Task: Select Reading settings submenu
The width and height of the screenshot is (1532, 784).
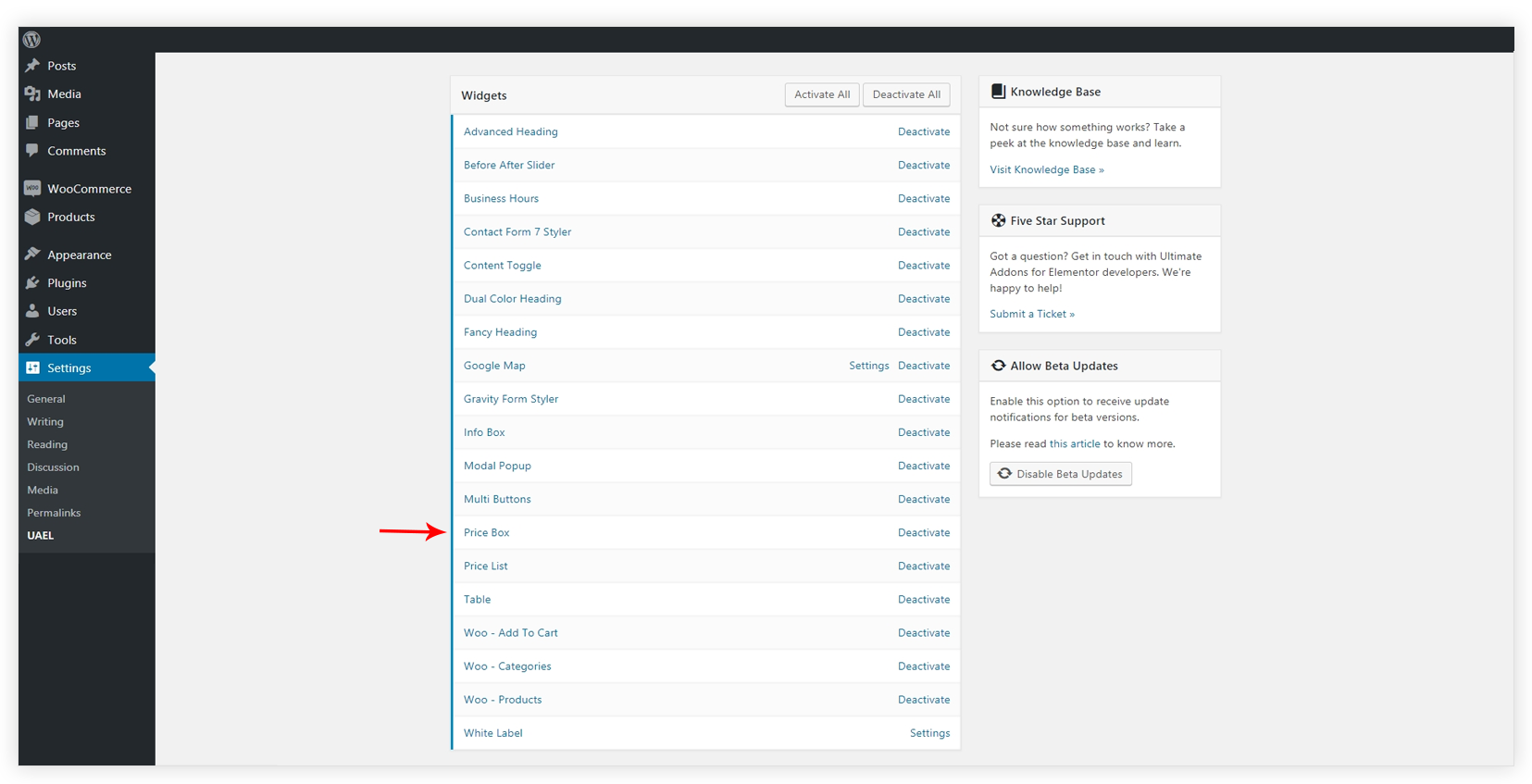Action: tap(47, 444)
